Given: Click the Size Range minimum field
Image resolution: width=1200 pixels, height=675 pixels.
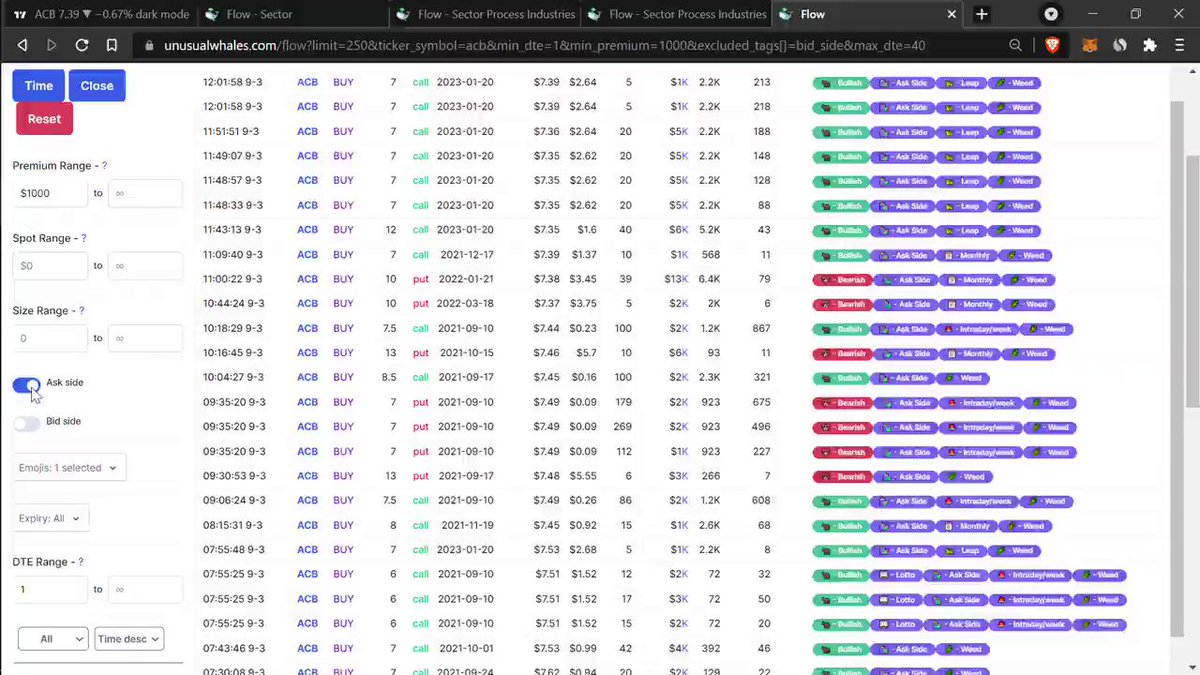Looking at the screenshot, I should pyautogui.click(x=50, y=338).
